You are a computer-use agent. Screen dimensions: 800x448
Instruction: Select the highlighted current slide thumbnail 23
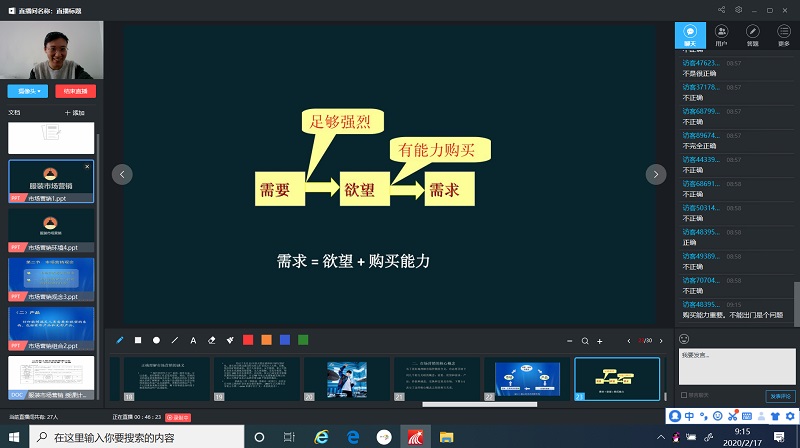(617, 379)
